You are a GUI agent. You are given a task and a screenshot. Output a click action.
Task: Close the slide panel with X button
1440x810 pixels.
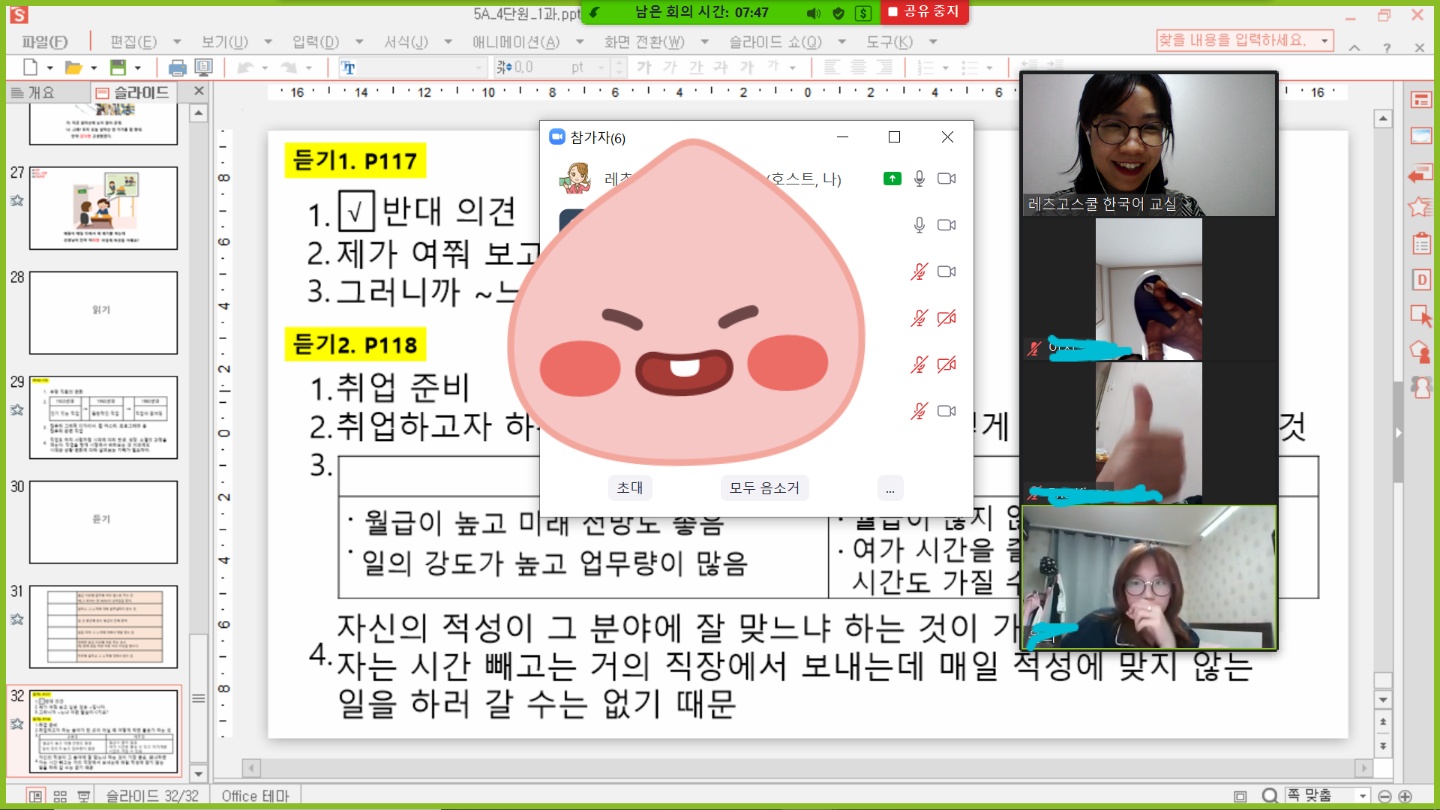tap(198, 91)
